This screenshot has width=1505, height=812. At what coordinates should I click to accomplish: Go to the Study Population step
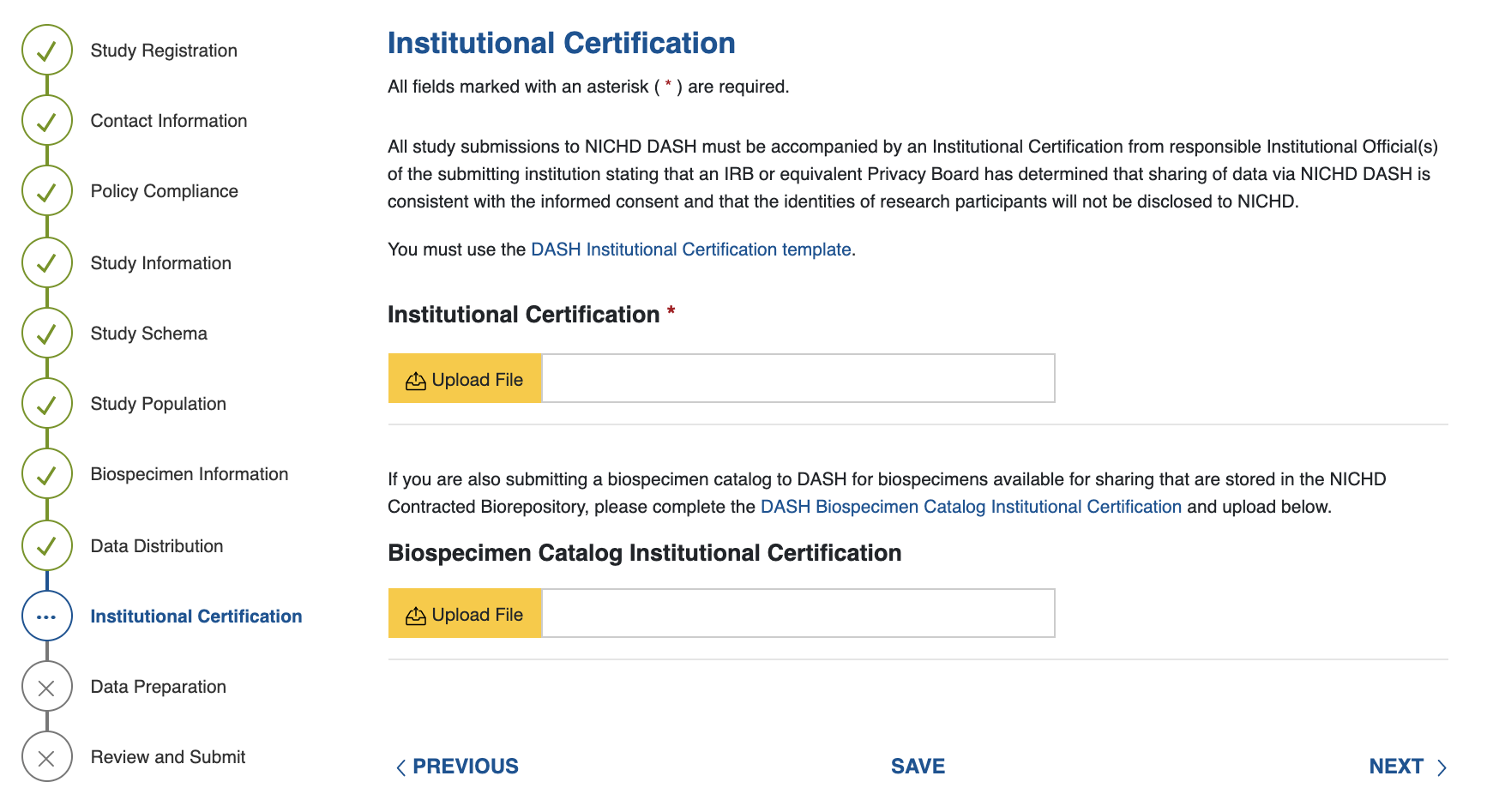158,404
